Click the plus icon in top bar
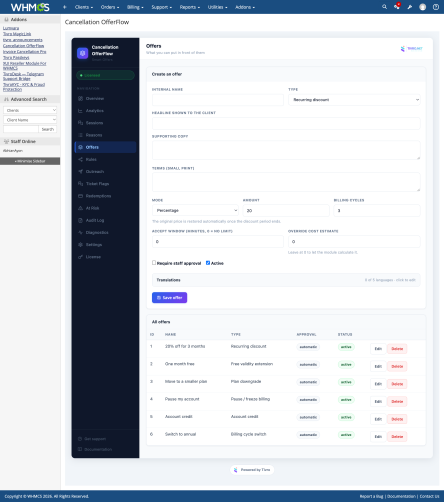 point(65,7)
